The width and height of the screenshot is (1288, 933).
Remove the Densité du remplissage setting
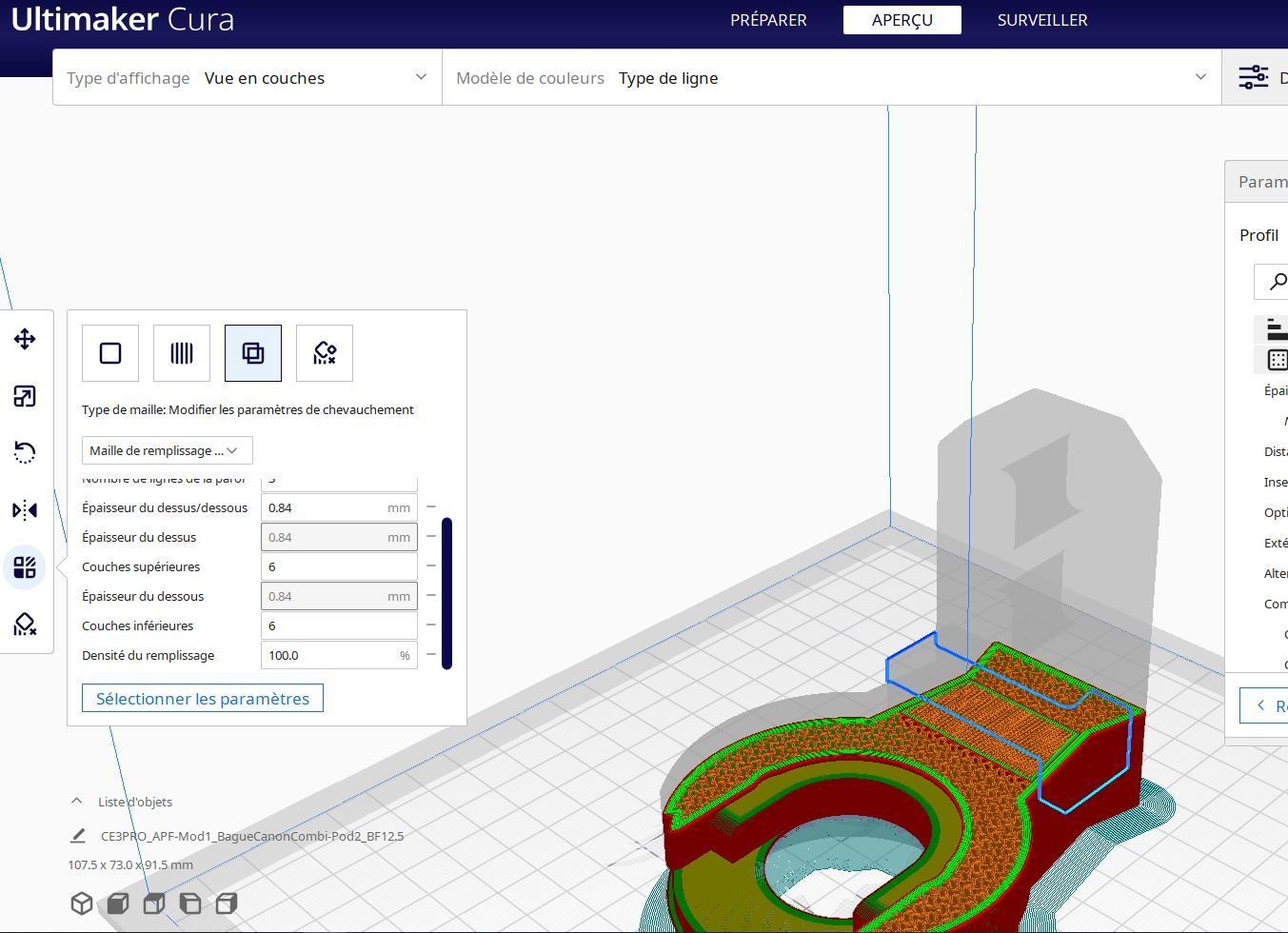430,655
